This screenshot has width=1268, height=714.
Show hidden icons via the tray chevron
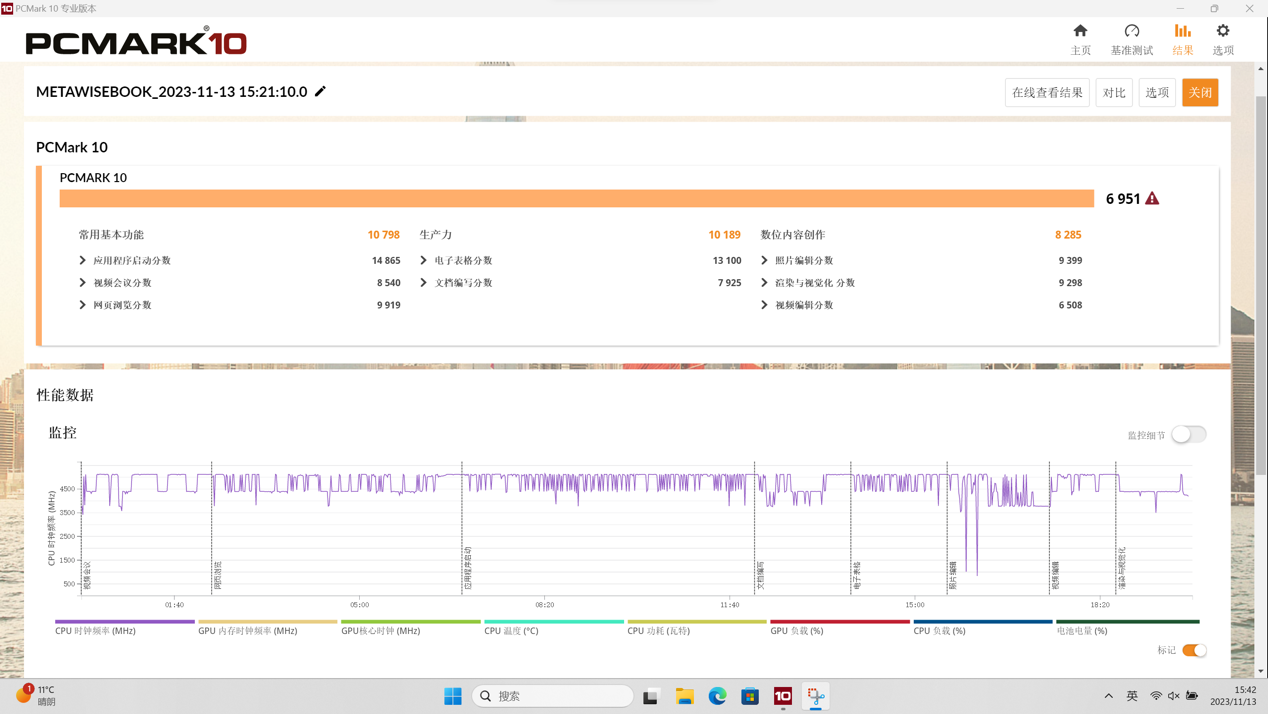tap(1108, 696)
